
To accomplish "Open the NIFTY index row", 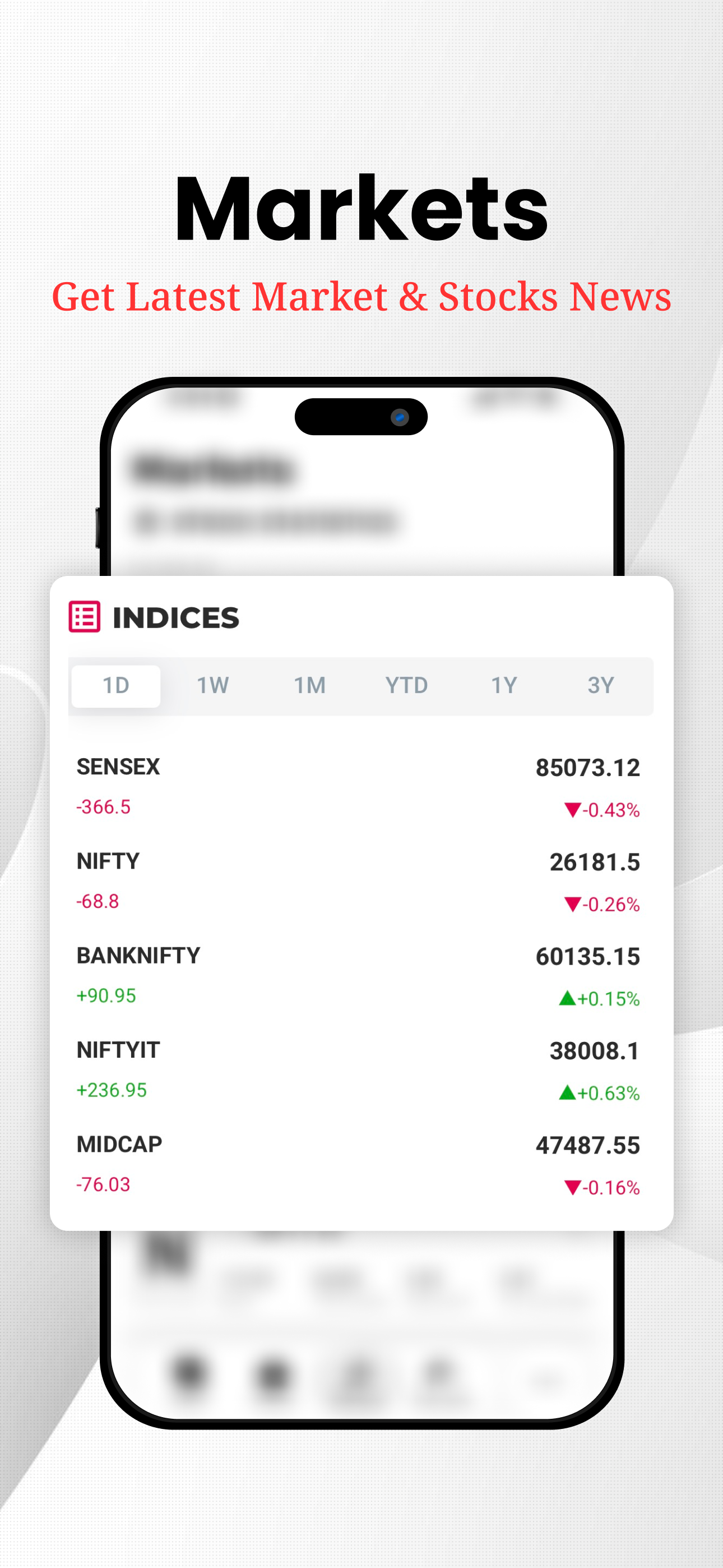I will click(x=359, y=882).
